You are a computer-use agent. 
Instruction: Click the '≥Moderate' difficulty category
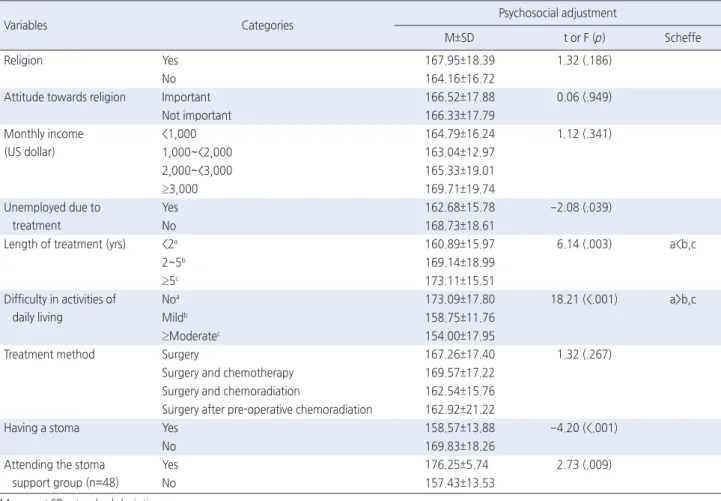tap(191, 336)
